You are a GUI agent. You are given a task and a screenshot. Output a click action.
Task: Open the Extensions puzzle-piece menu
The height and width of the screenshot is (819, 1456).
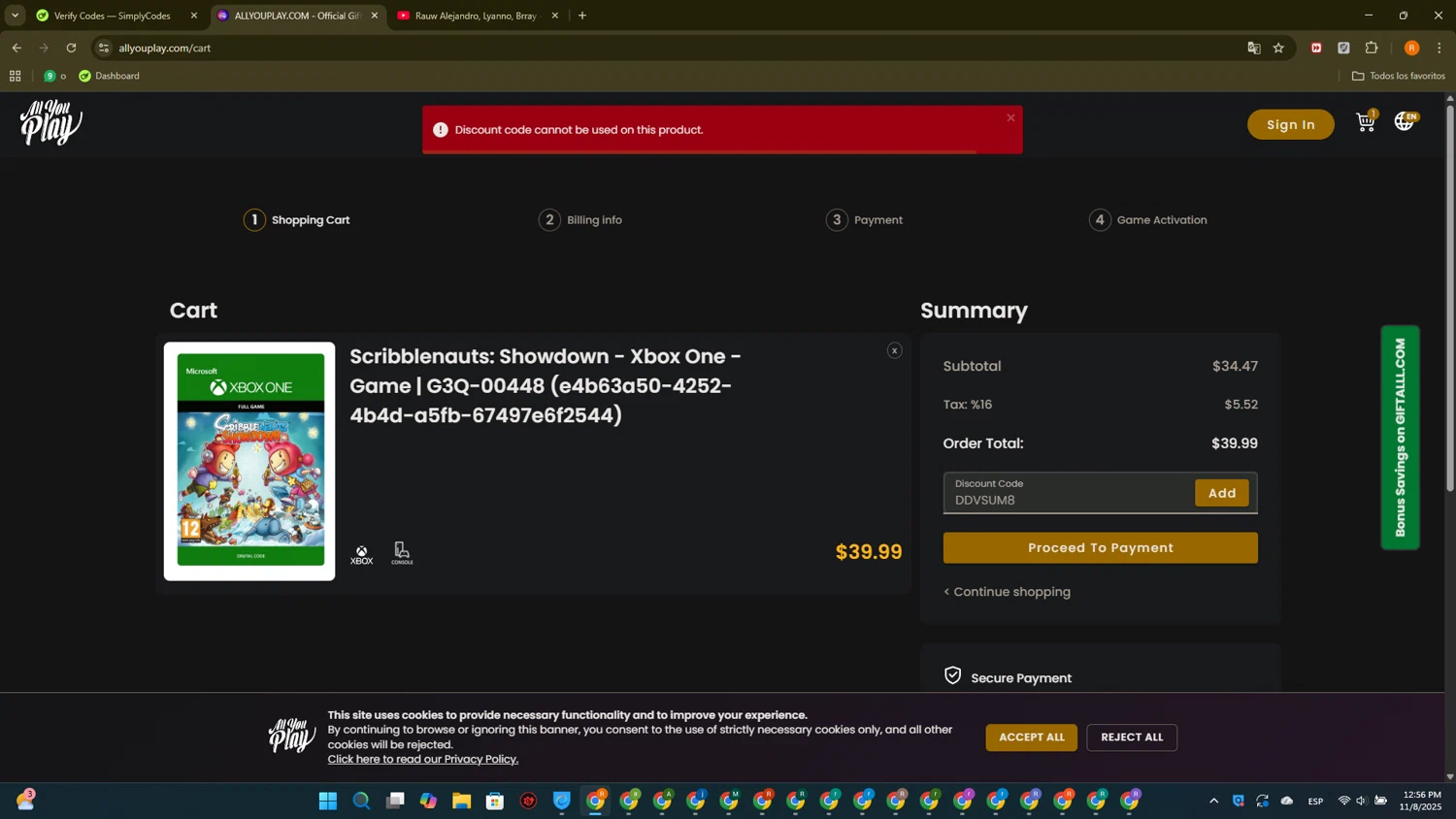tap(1372, 48)
